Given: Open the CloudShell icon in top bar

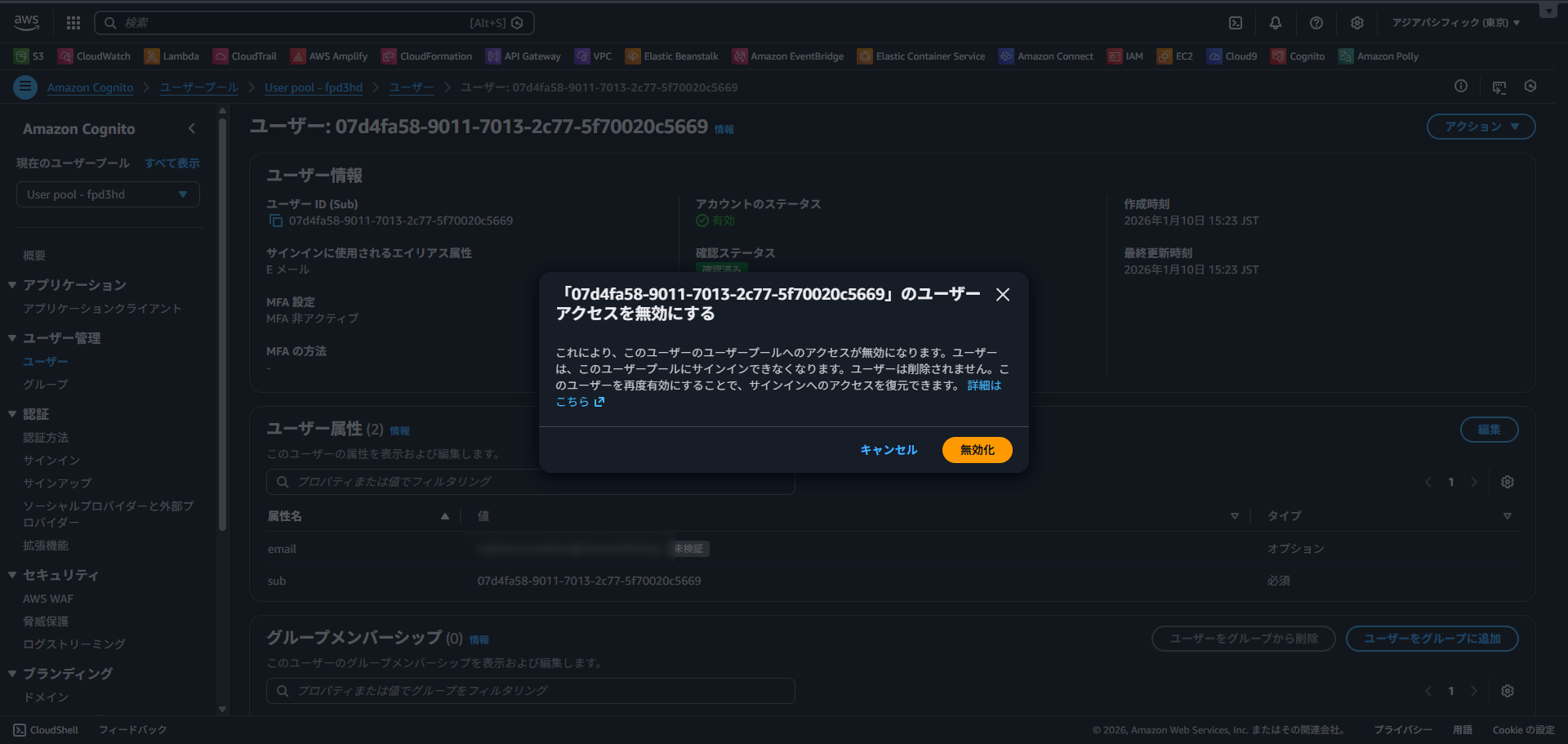Looking at the screenshot, I should pyautogui.click(x=1236, y=23).
